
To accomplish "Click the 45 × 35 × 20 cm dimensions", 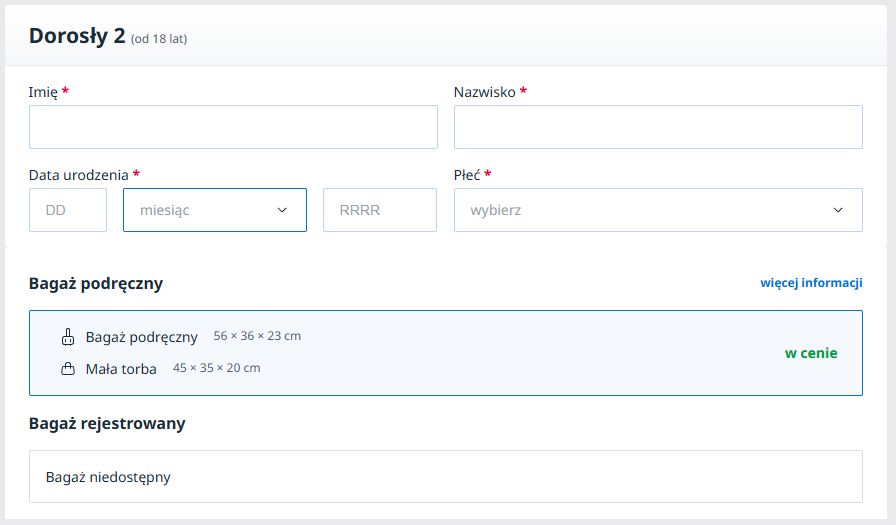I will coord(216,368).
